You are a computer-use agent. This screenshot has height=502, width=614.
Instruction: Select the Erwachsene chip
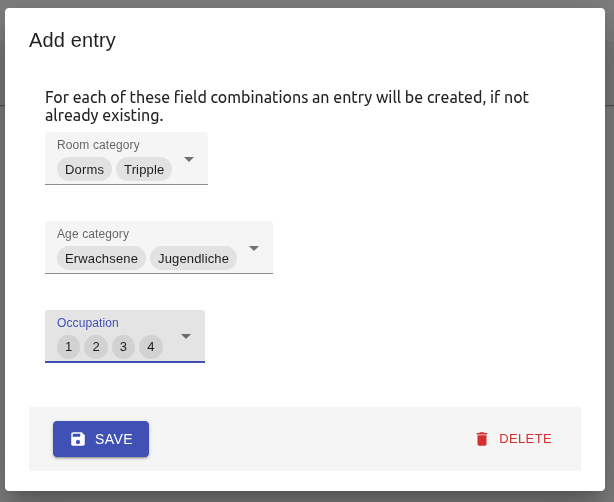pyautogui.click(x=101, y=258)
